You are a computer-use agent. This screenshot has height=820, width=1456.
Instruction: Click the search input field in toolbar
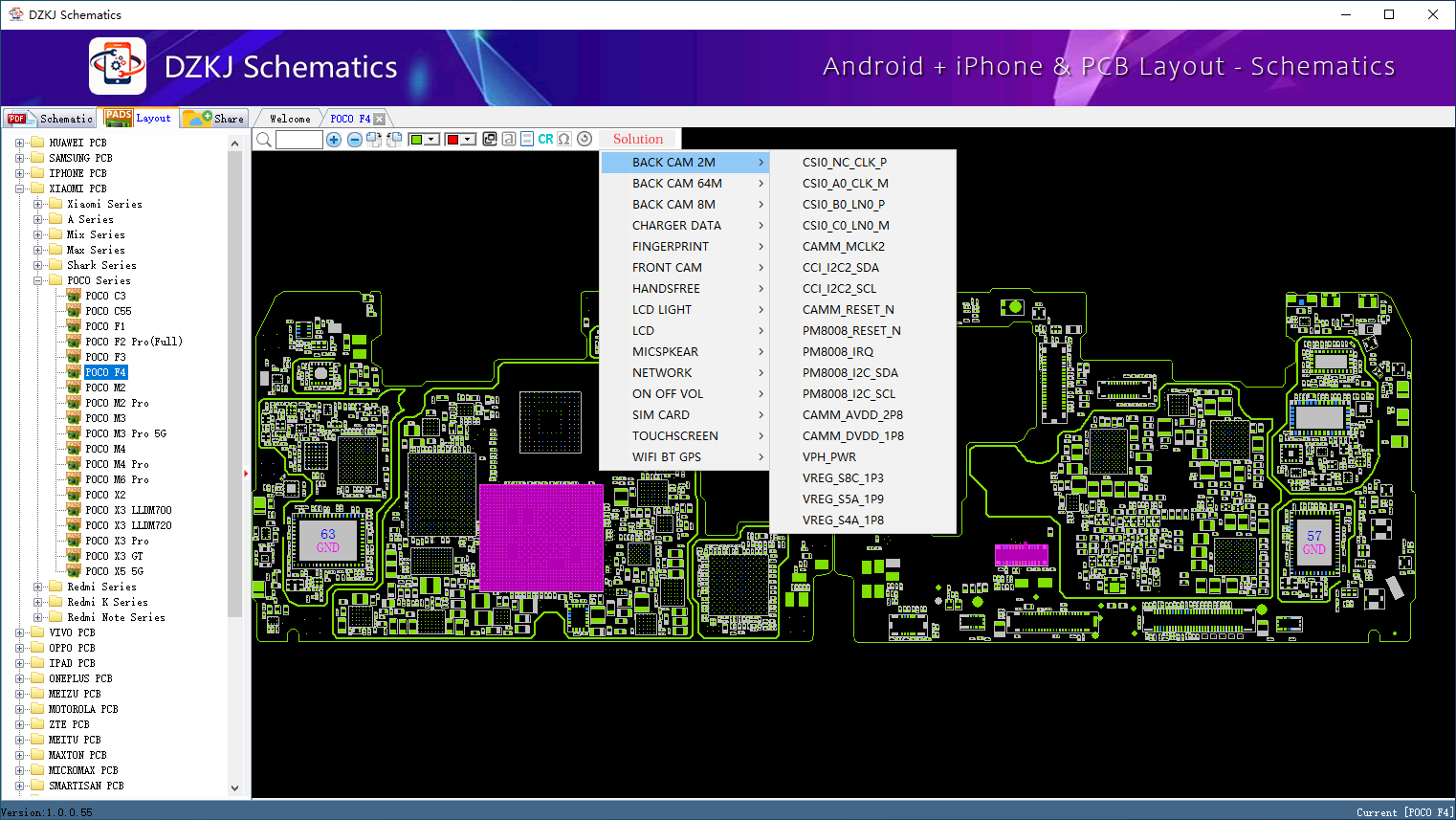click(299, 140)
